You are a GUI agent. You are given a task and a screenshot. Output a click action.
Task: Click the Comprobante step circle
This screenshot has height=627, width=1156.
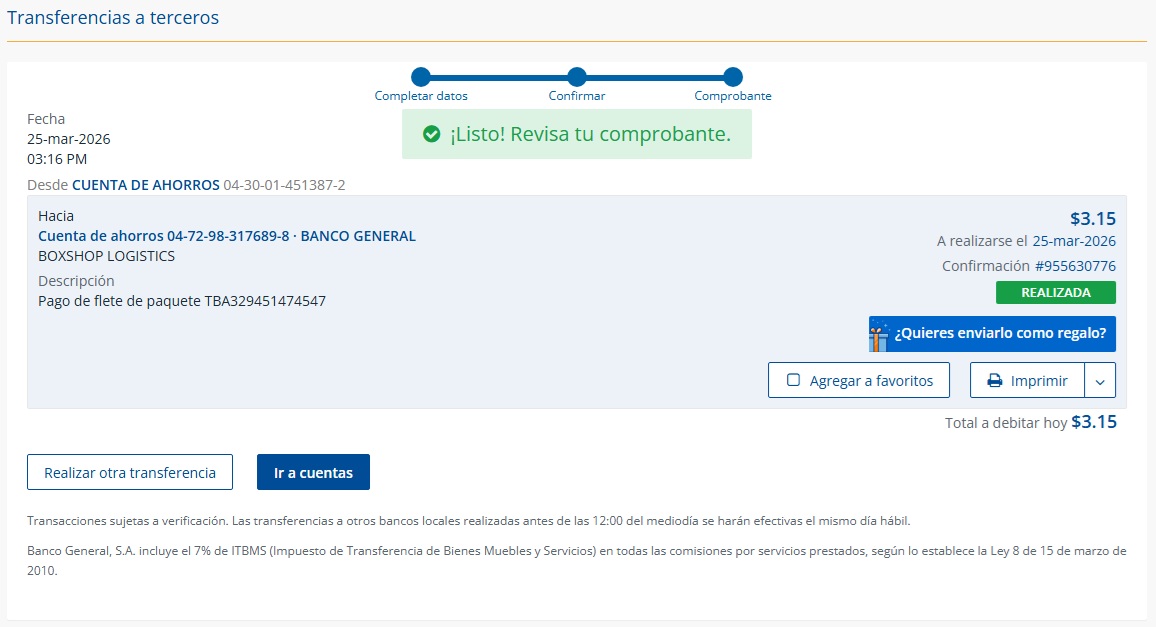(733, 77)
